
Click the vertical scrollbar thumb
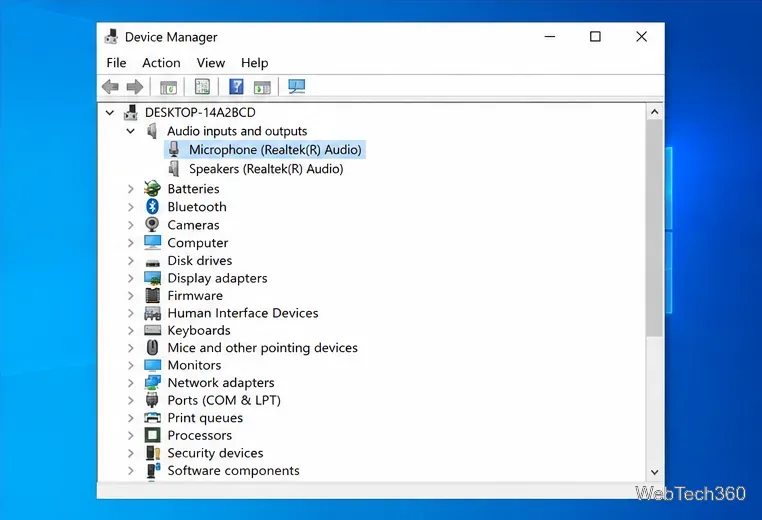pos(655,227)
